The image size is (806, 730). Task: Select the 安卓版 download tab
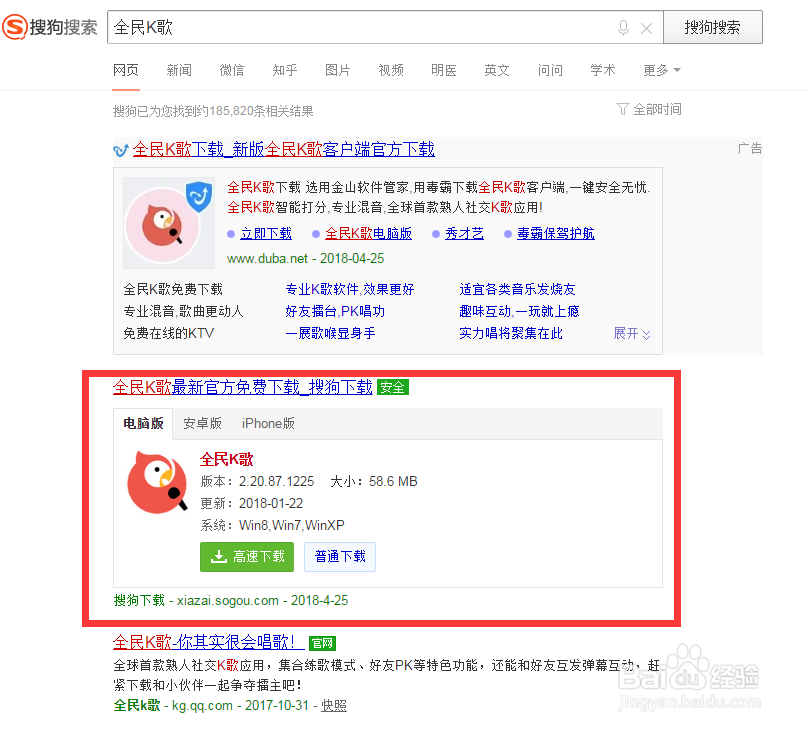(x=202, y=423)
